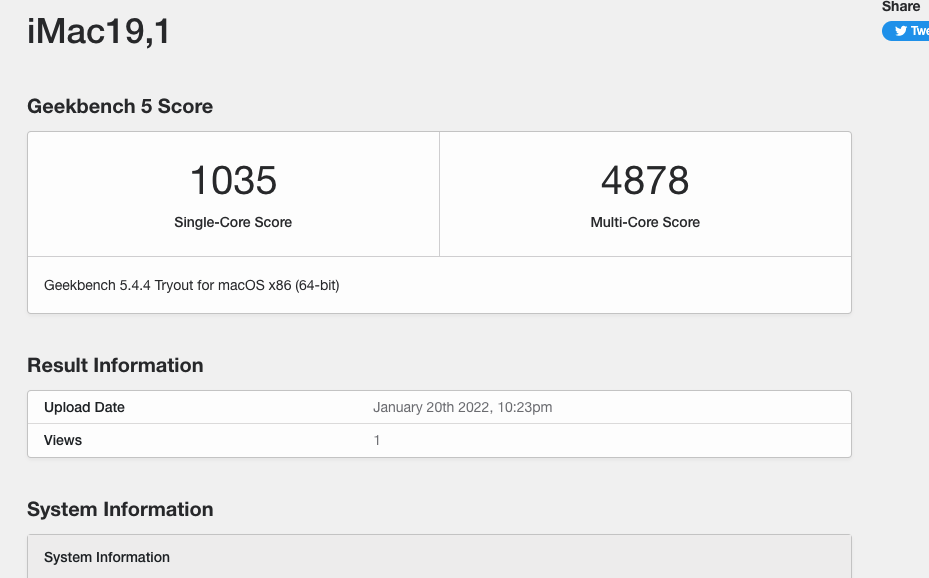Click the System Information table header row
The width and height of the screenshot is (929, 578).
pyautogui.click(x=439, y=557)
